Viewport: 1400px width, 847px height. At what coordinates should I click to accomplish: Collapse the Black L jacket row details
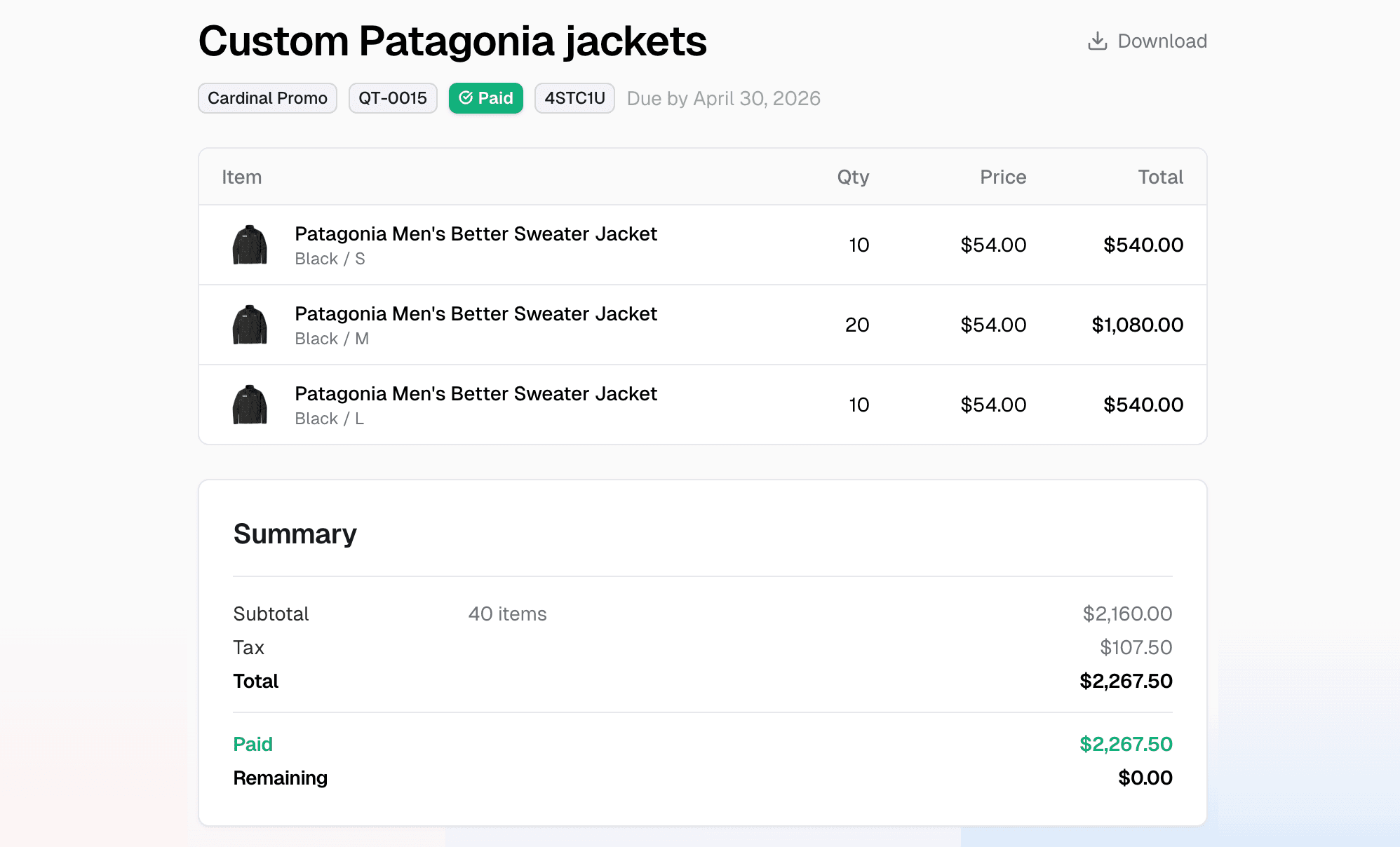click(x=476, y=393)
